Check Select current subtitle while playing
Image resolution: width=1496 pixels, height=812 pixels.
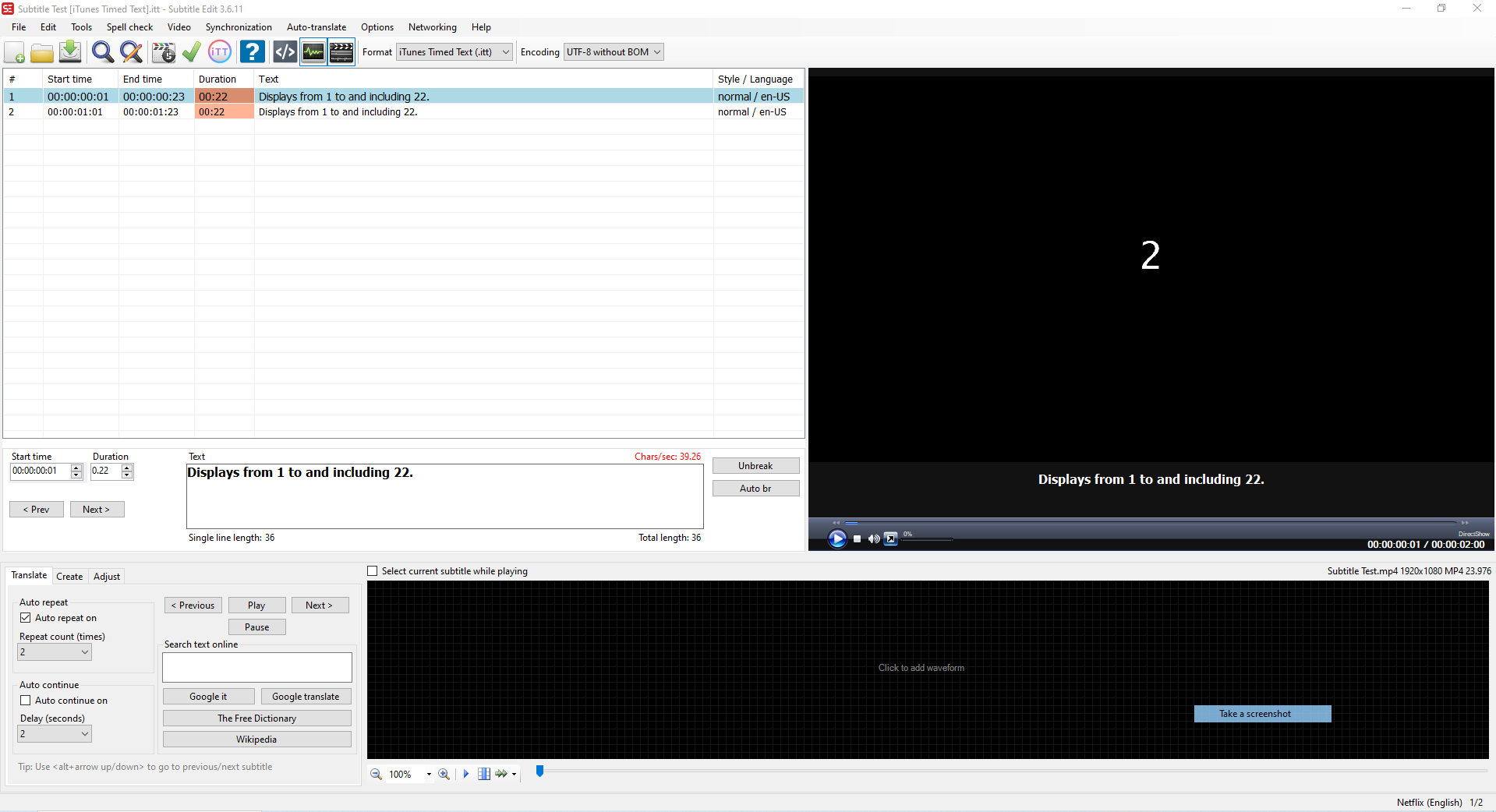click(372, 570)
